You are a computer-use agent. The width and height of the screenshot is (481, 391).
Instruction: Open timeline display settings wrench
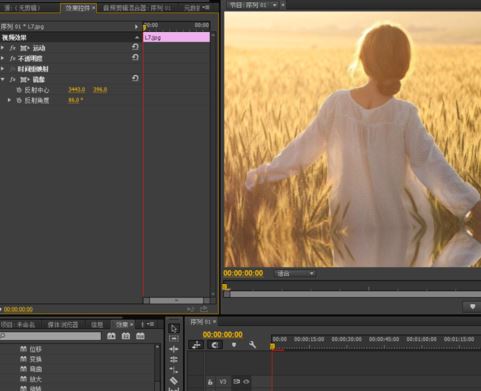point(252,345)
